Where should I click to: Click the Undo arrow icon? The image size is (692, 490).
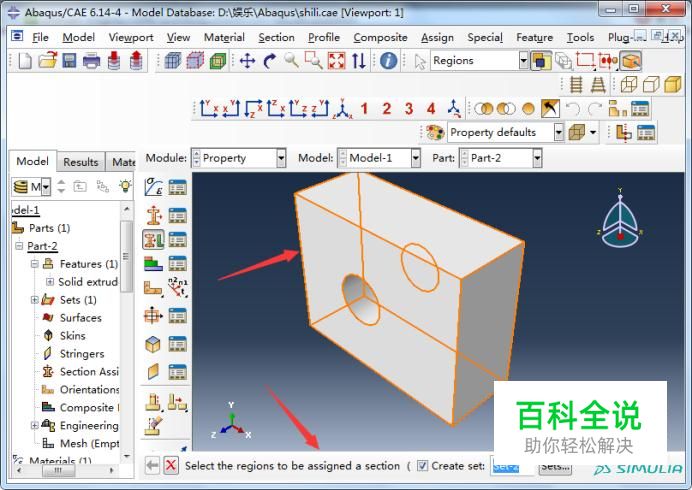click(x=572, y=108)
